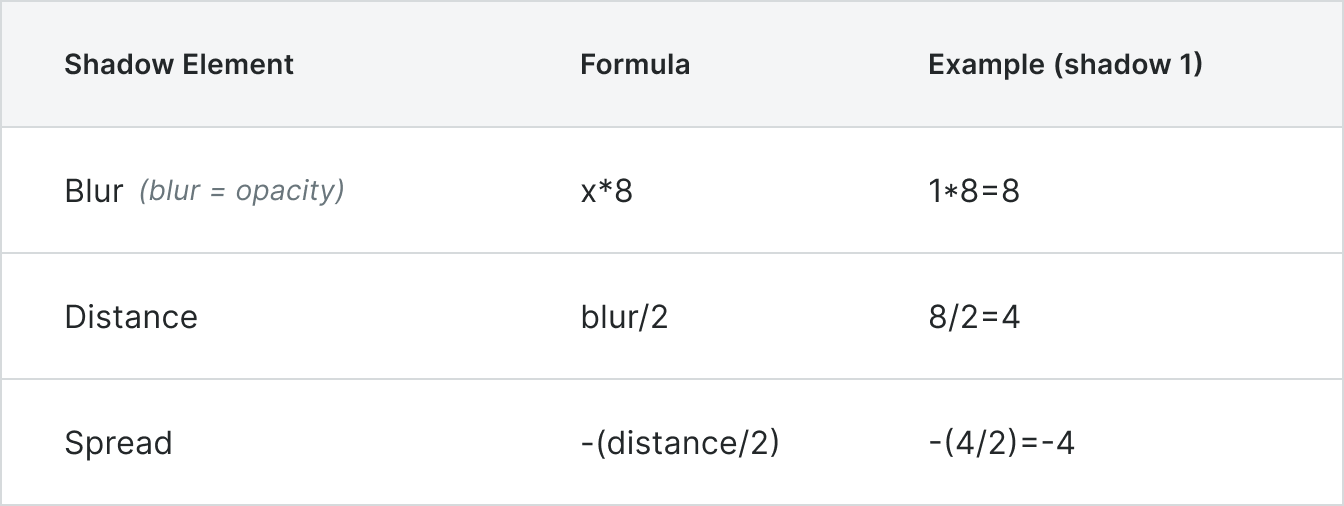The width and height of the screenshot is (1344, 506).
Task: Select the -(distance/2) formula cell
Action: tap(679, 443)
